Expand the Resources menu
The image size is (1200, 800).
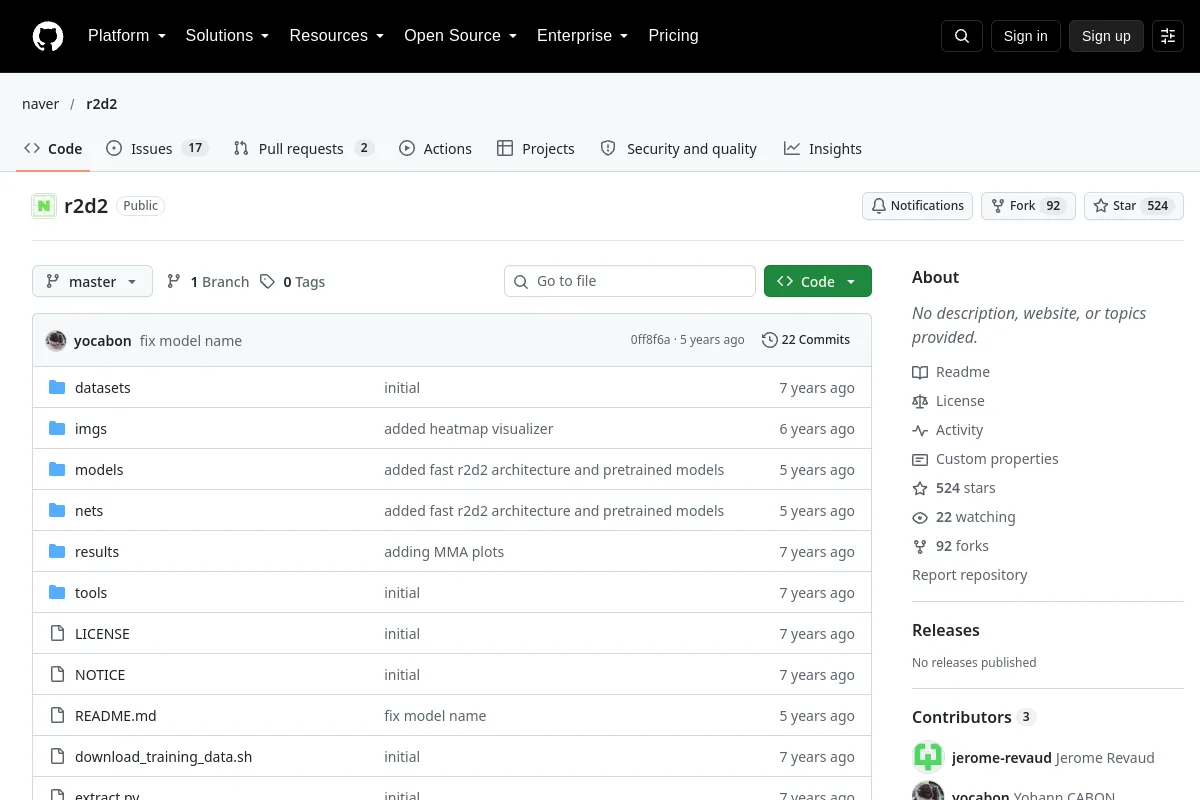337,36
